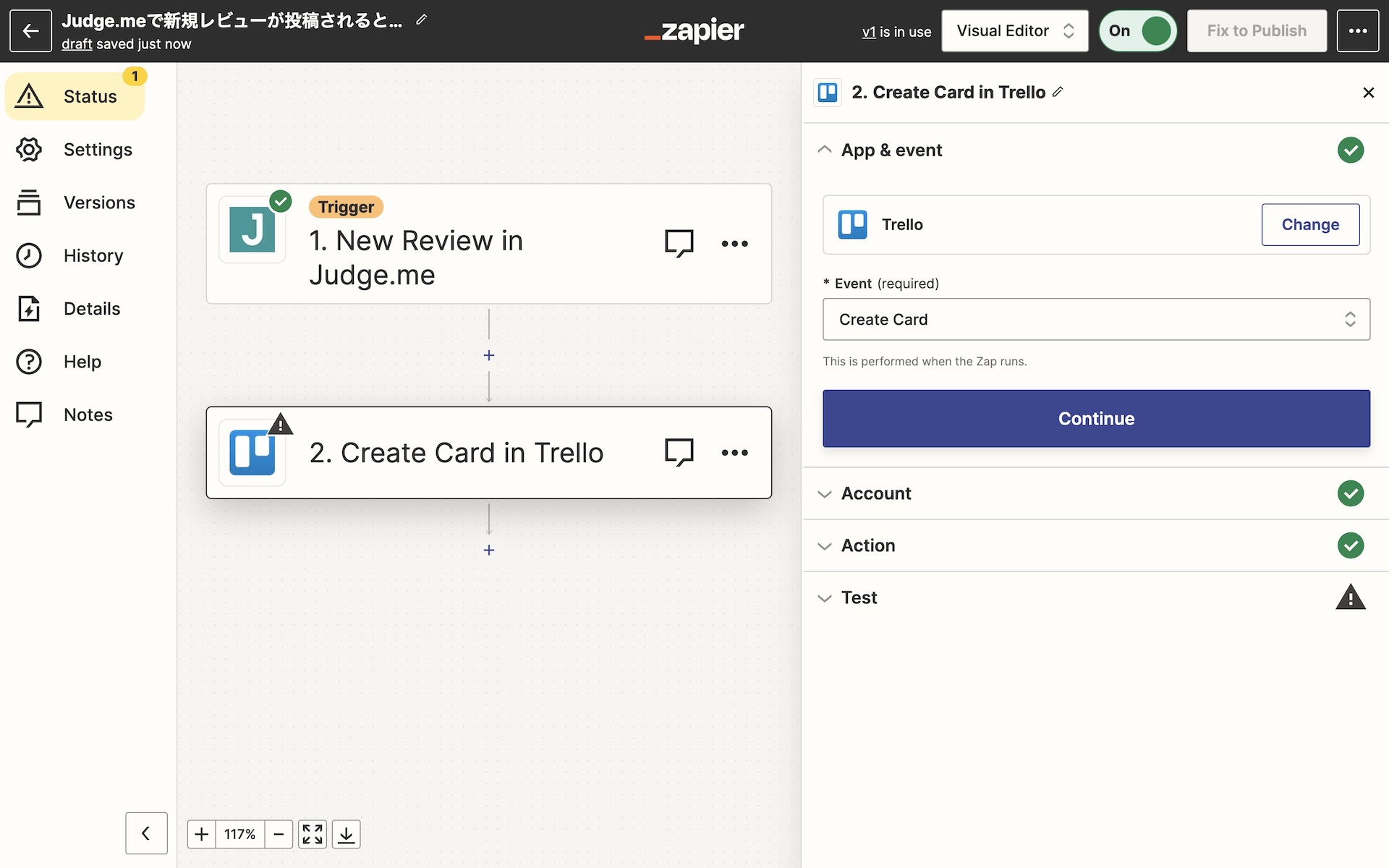This screenshot has width=1389, height=868.
Task: Click the Versions stack icon
Action: point(29,203)
